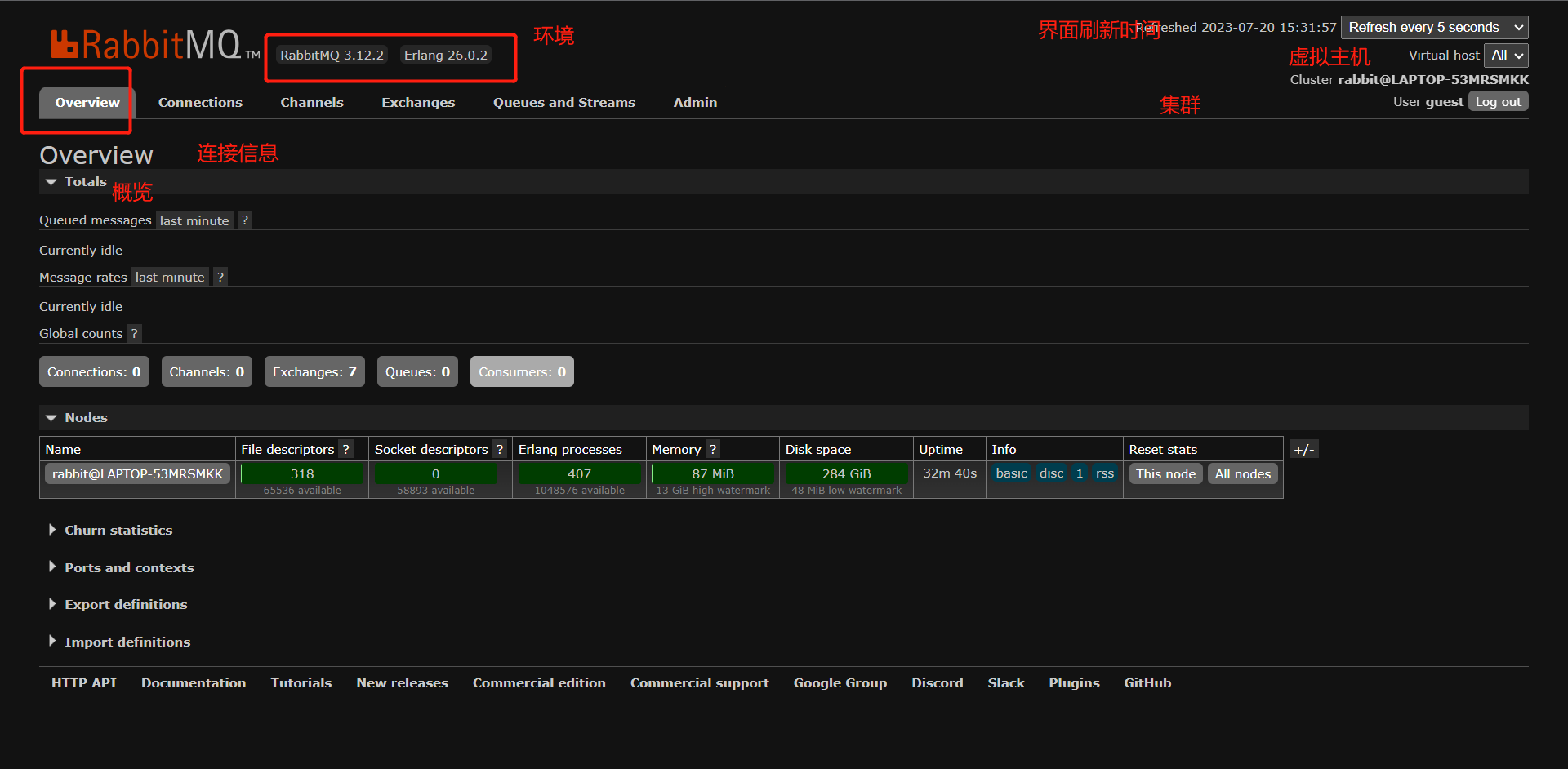Open help for Global counts
1568x769 pixels.
[134, 333]
